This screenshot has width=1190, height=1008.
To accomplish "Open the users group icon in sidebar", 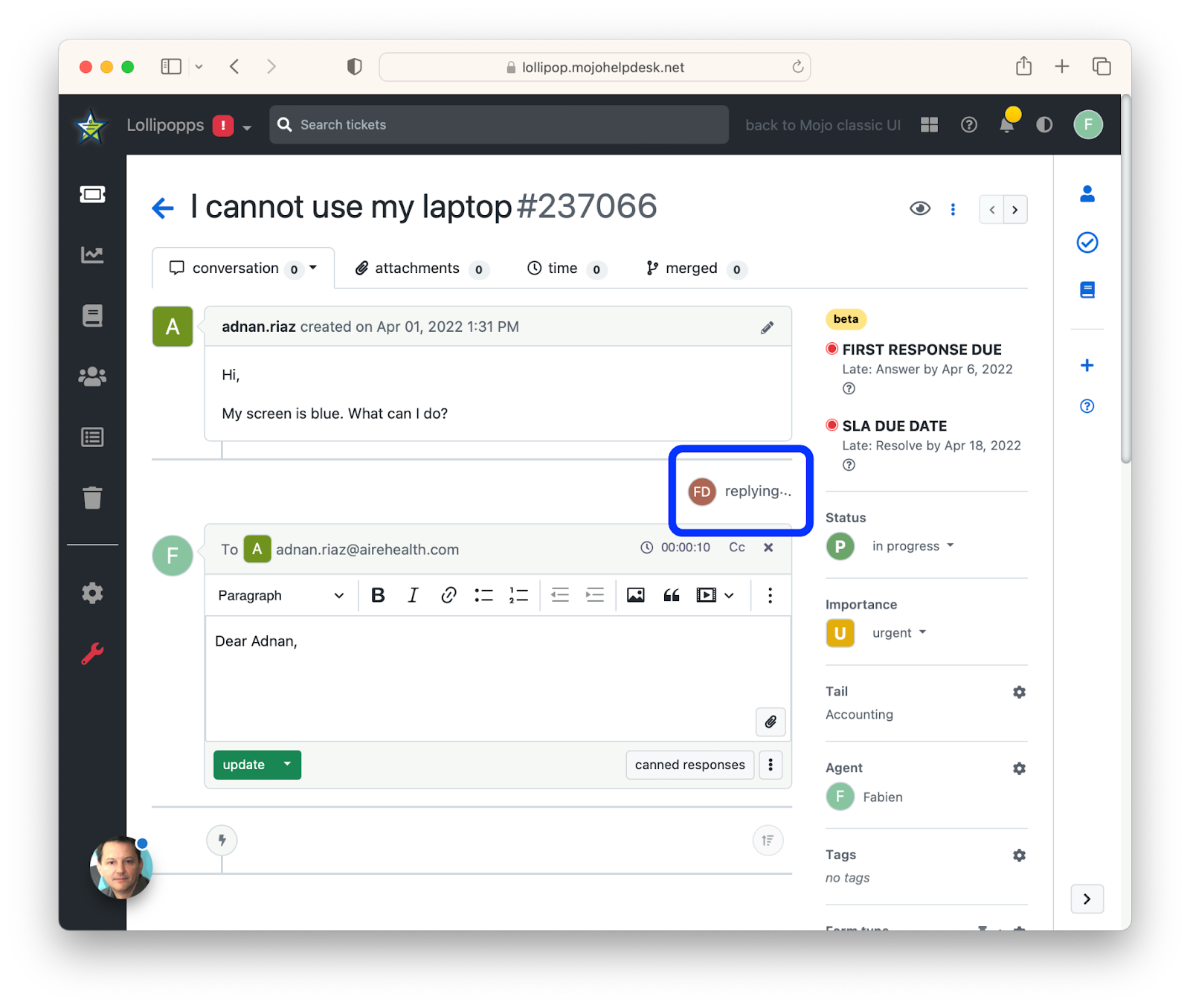I will [92, 376].
